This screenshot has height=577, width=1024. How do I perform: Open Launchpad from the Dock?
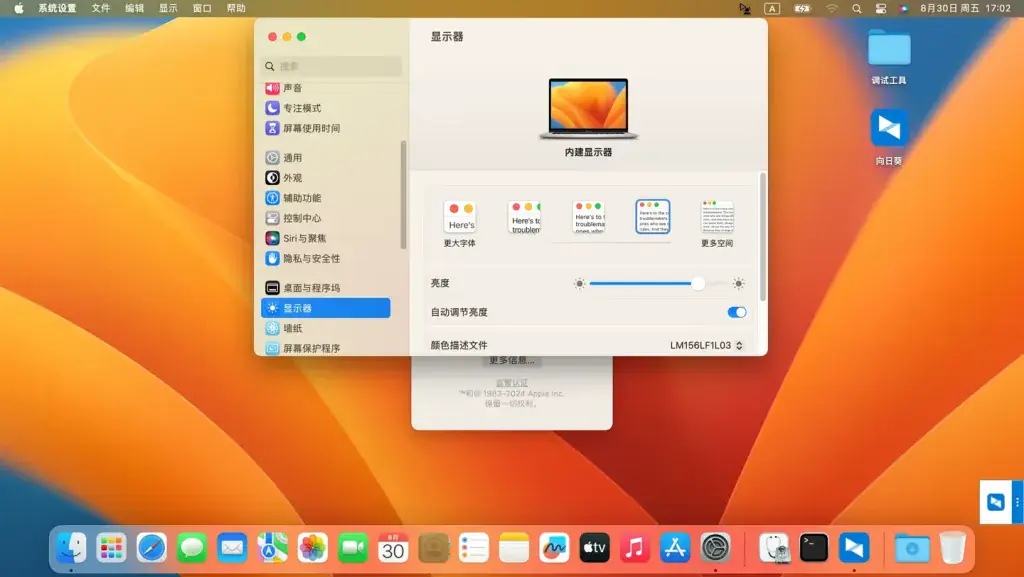111,547
